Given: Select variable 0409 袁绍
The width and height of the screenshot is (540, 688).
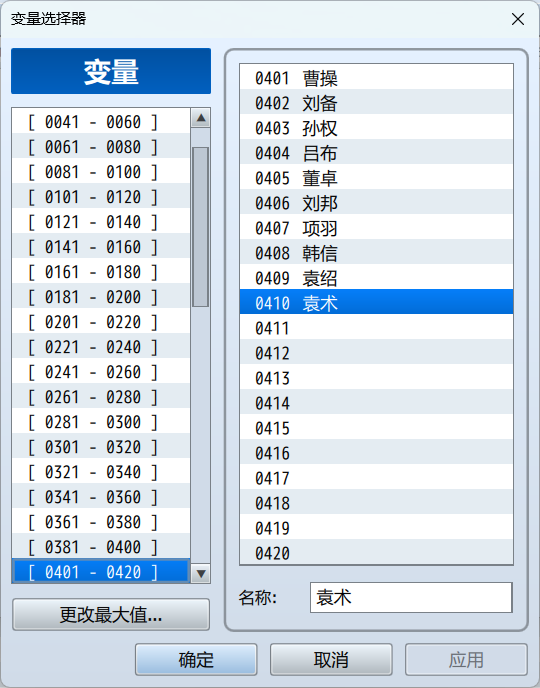Looking at the screenshot, I should 376,278.
